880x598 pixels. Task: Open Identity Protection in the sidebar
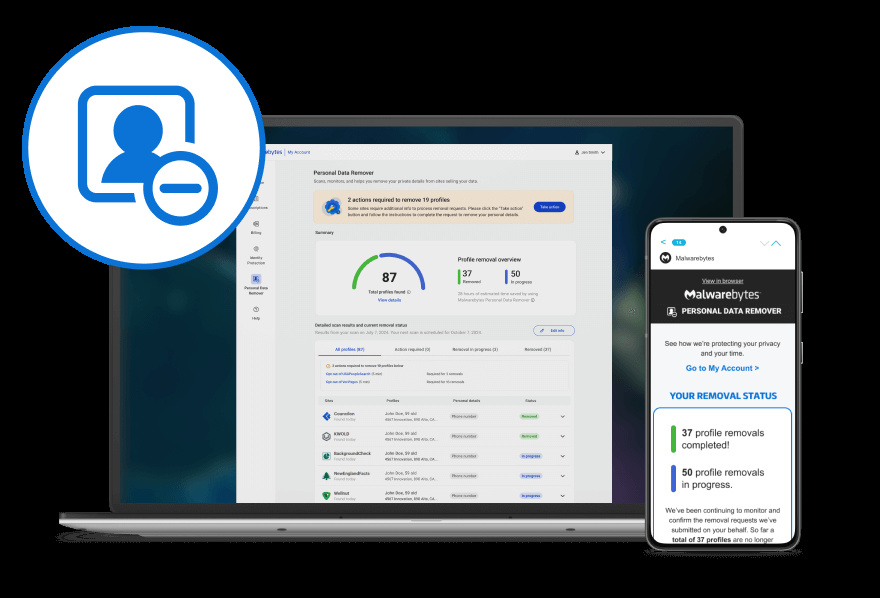click(x=256, y=255)
